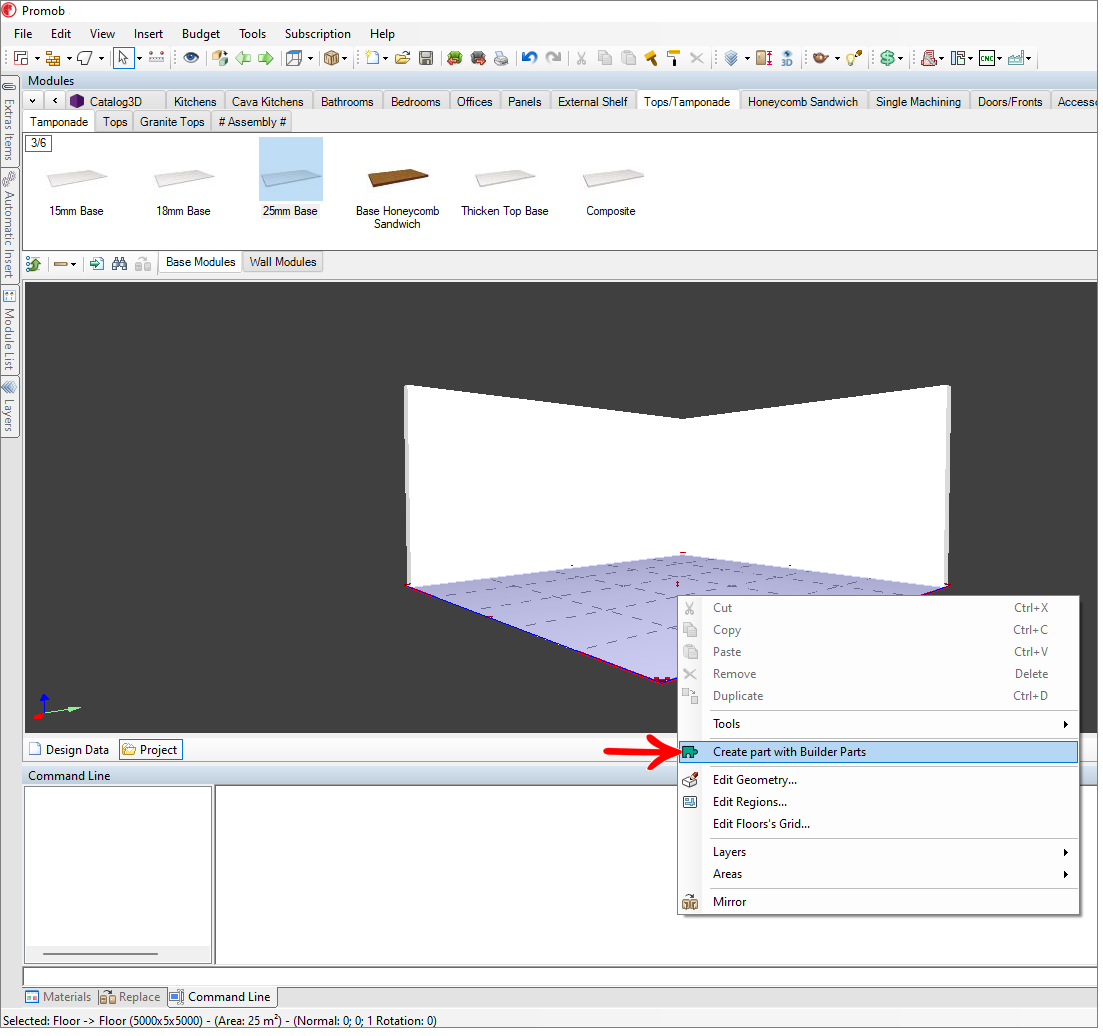
Task: Click the command line input field
Action: pyautogui.click(x=560, y=976)
